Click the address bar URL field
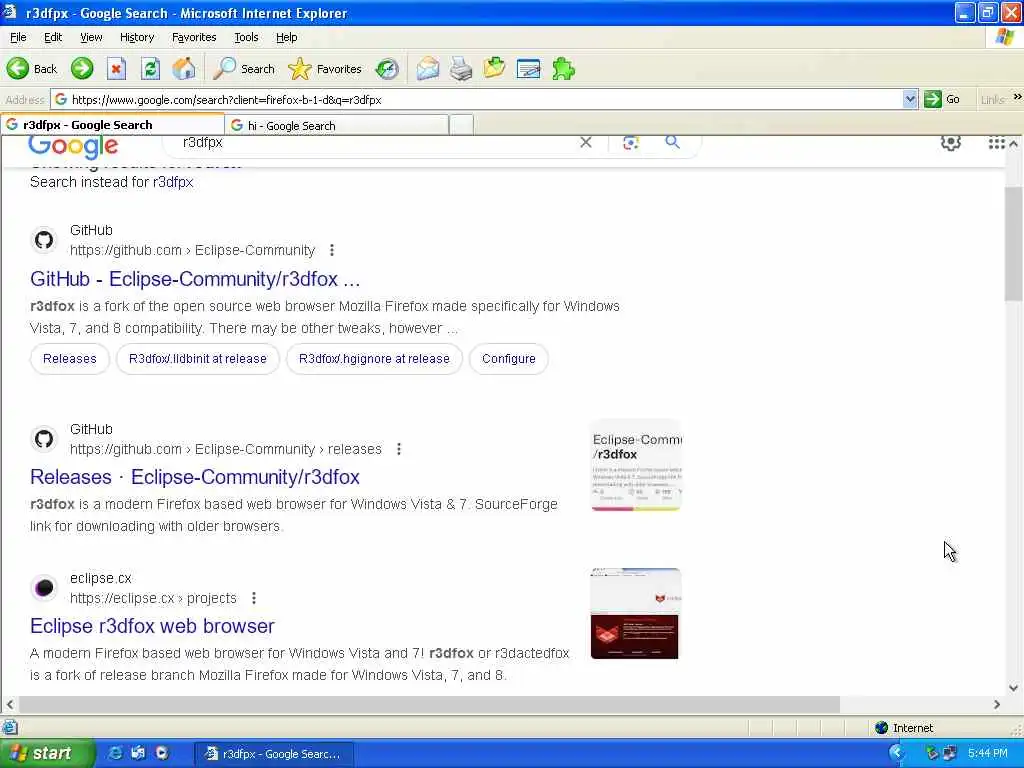The height and width of the screenshot is (768, 1024). point(477,99)
